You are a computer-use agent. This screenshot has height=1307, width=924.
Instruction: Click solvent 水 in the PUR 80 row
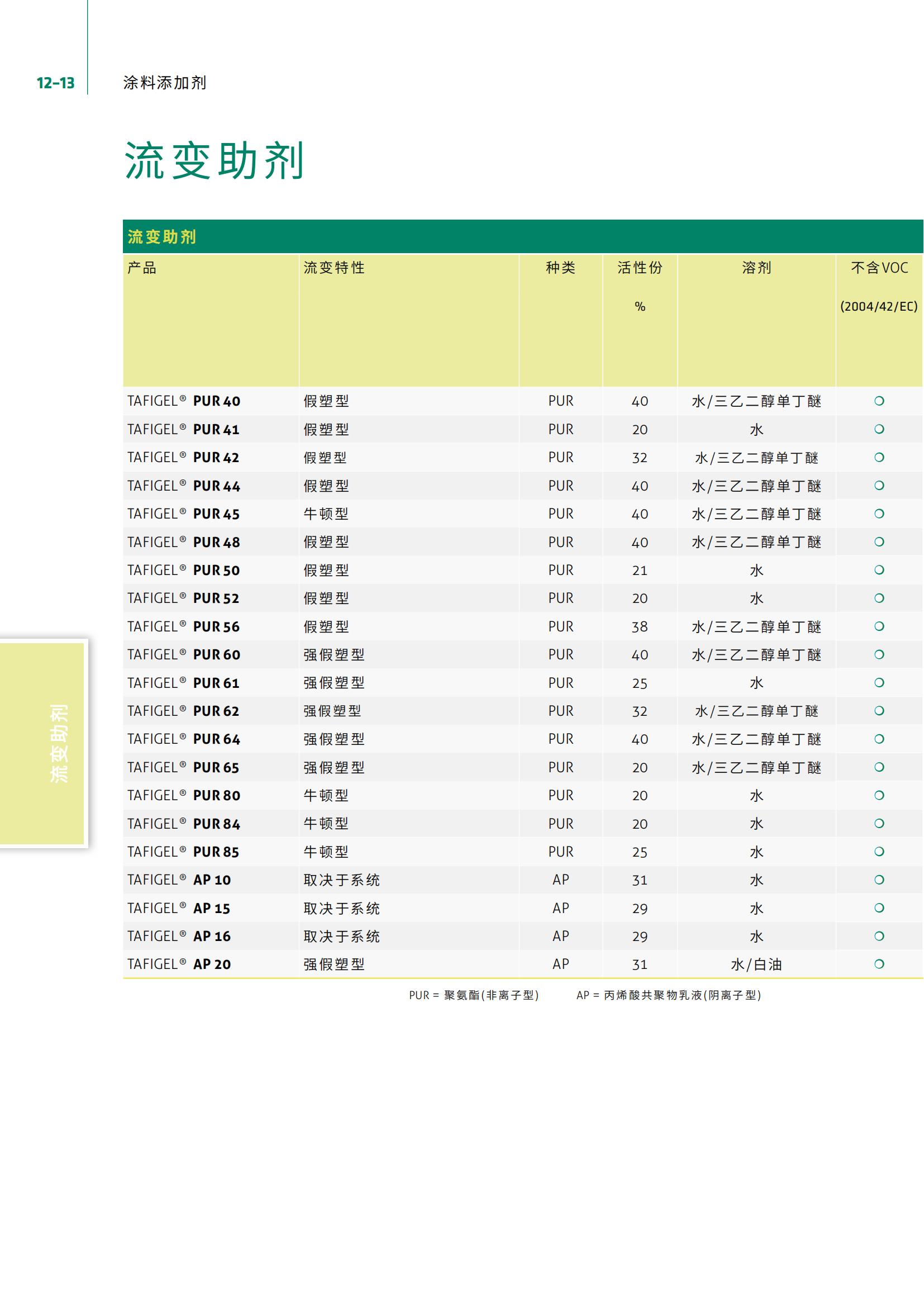[x=756, y=795]
